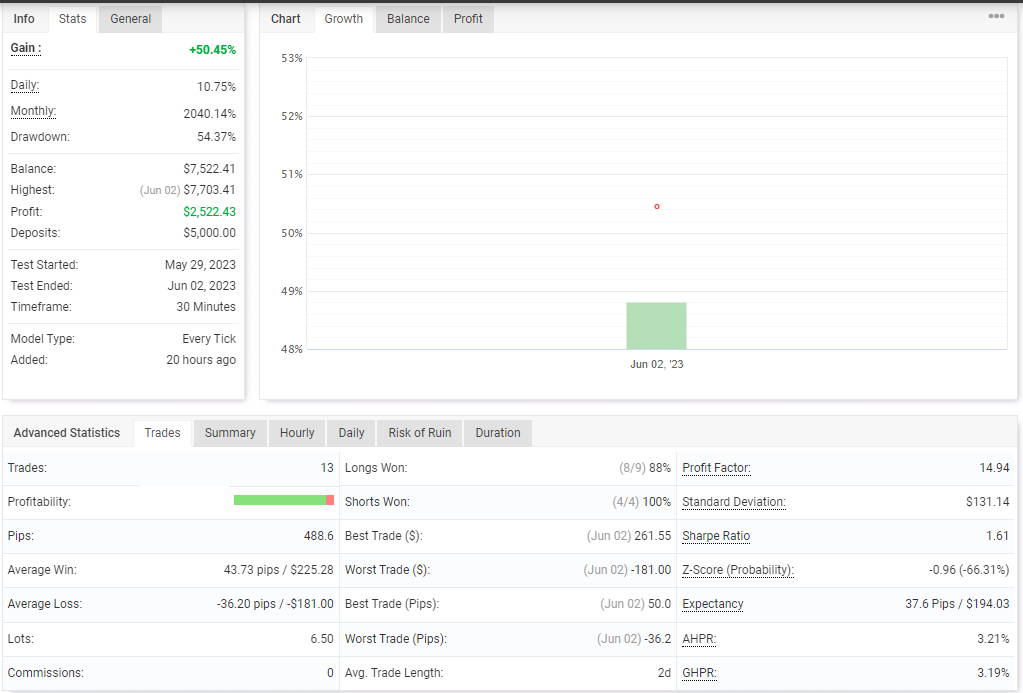Click the Gain label

[x=25, y=48]
